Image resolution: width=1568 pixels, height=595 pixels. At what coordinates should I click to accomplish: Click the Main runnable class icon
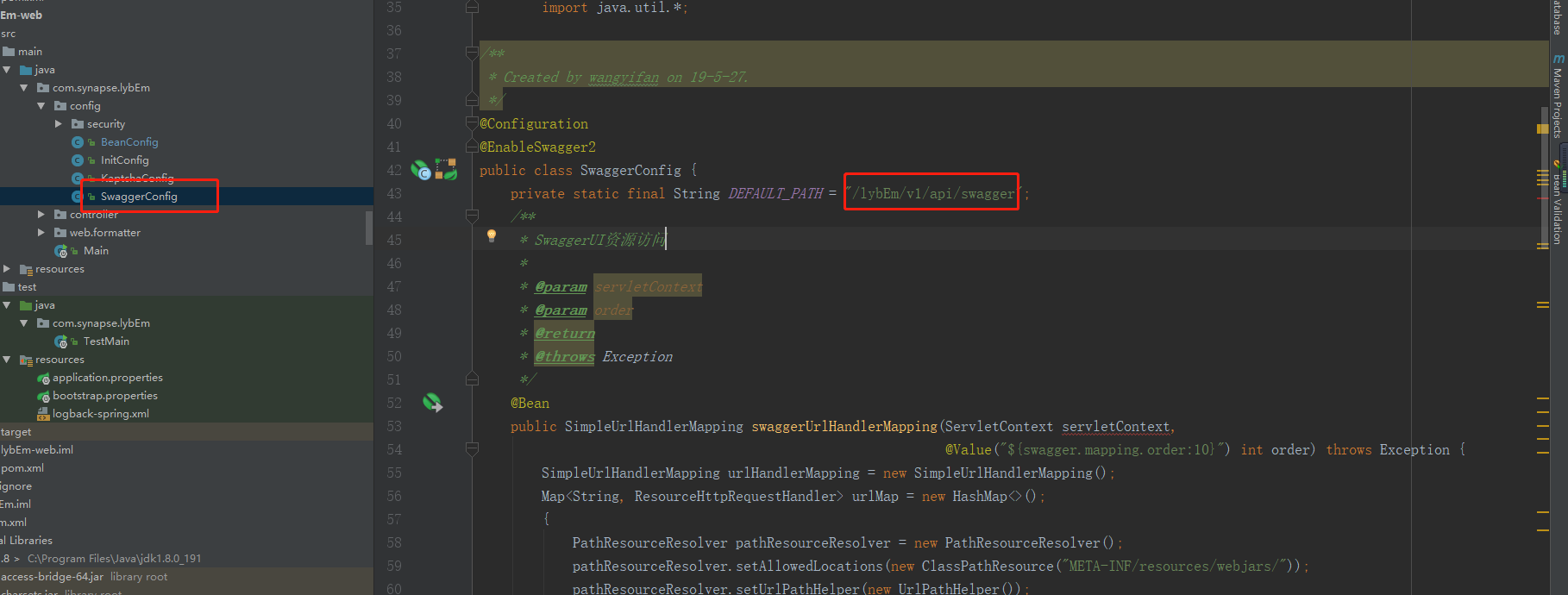(x=60, y=251)
